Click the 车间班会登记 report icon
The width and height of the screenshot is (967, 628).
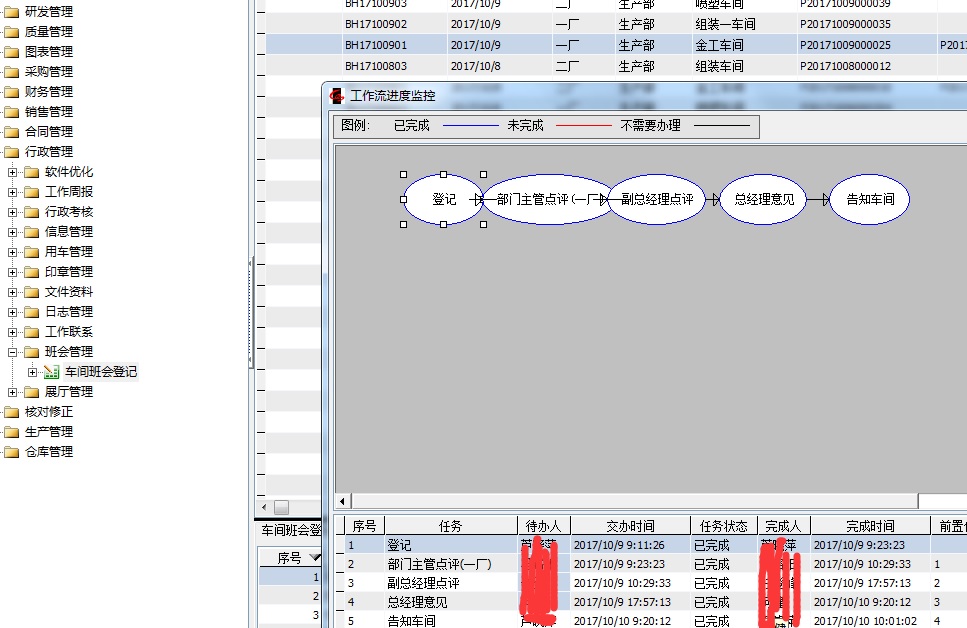click(52, 372)
